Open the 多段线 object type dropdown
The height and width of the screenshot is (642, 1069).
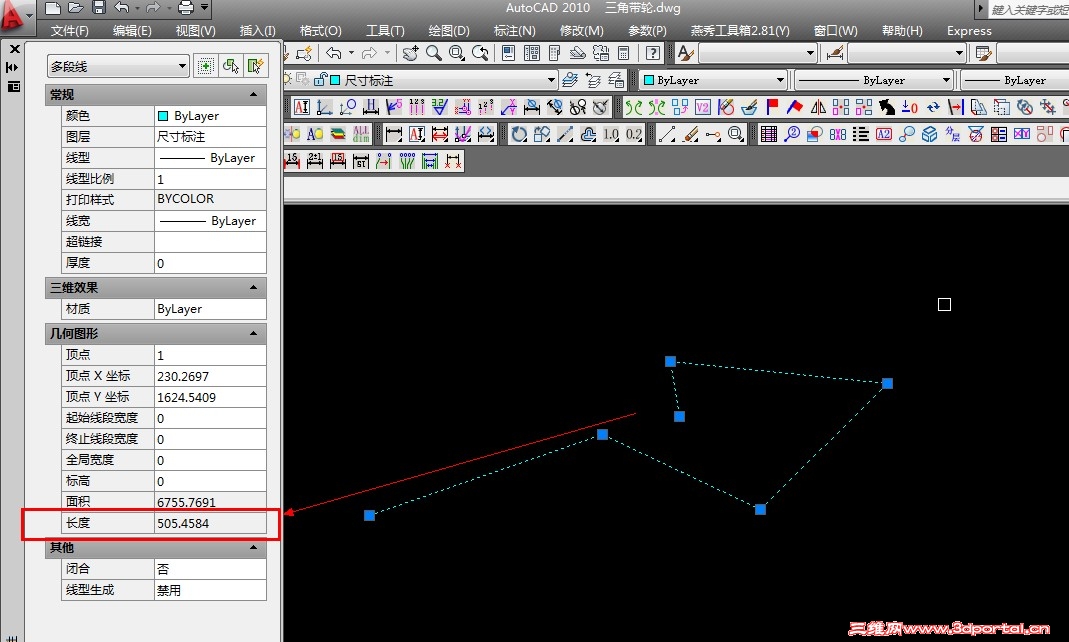click(x=118, y=66)
